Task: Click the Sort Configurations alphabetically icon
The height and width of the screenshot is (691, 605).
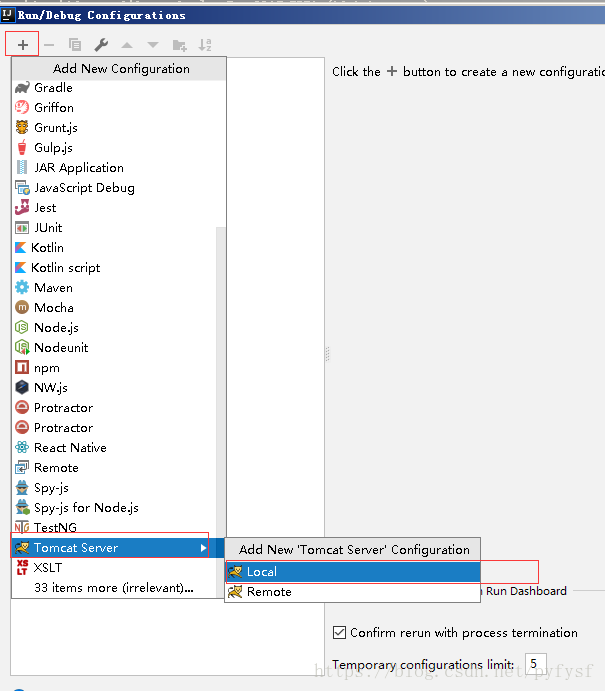Action: pos(205,45)
